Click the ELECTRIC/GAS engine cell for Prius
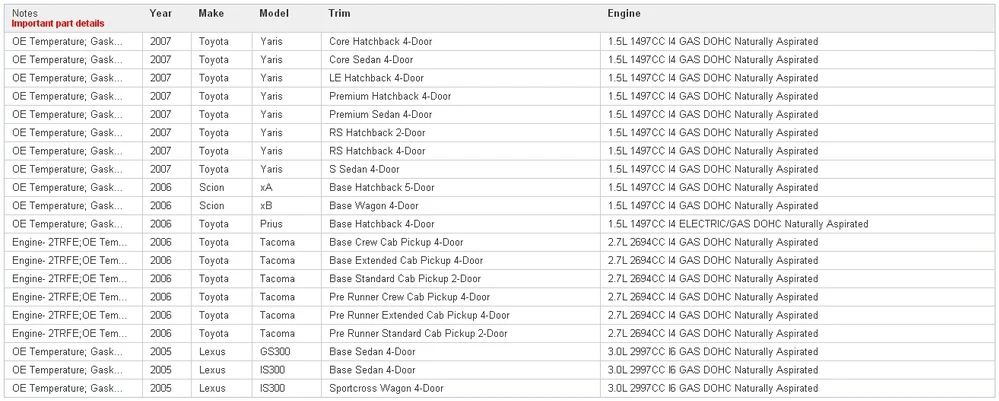 tap(797, 224)
